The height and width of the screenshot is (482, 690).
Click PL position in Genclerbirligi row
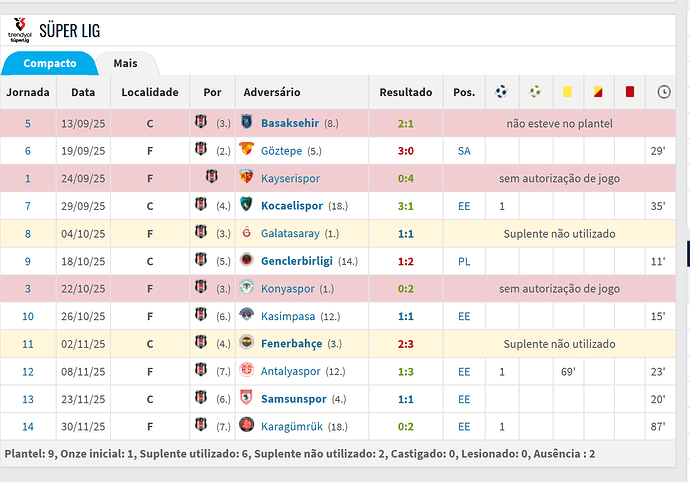point(464,261)
